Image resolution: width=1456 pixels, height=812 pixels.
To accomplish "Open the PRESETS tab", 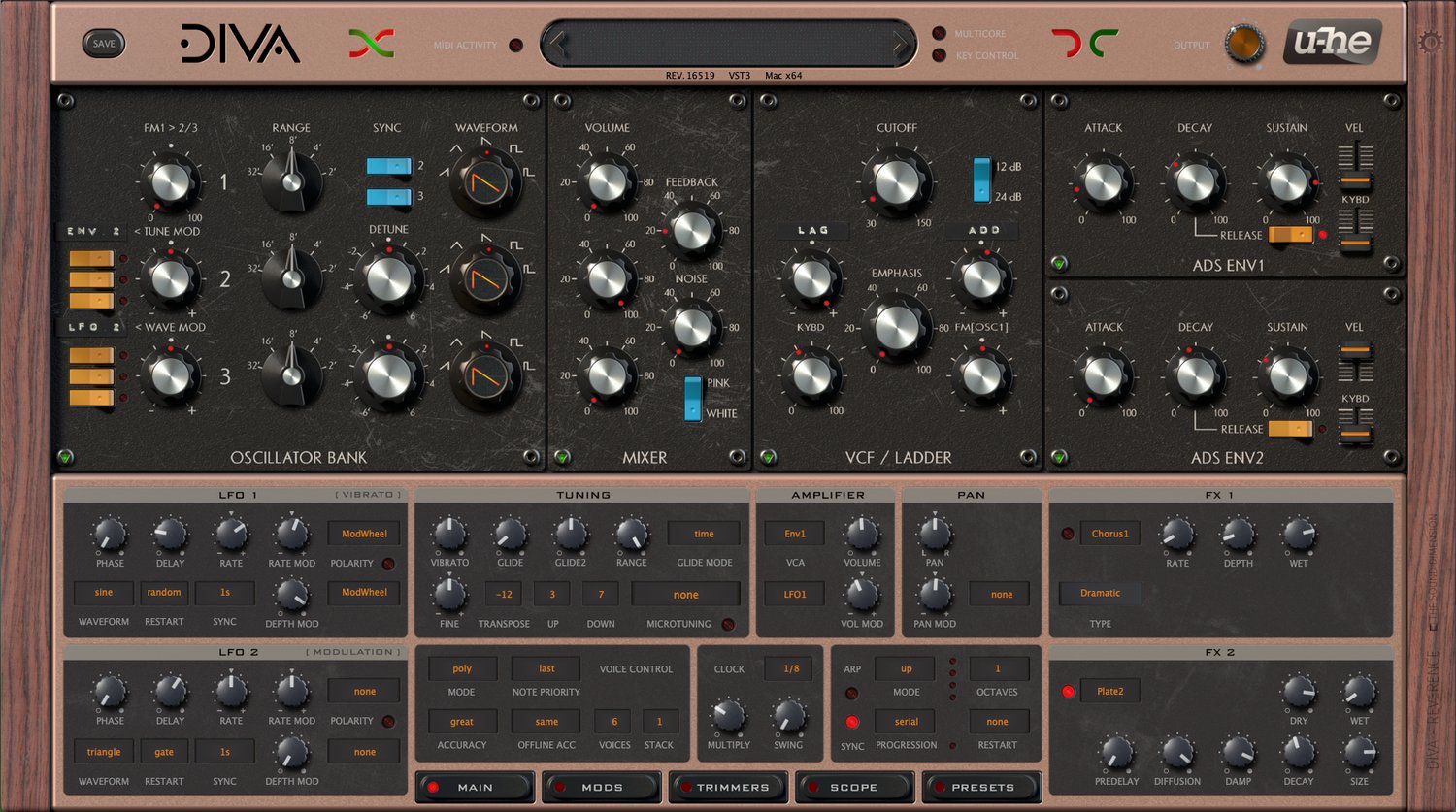I will coord(982,787).
